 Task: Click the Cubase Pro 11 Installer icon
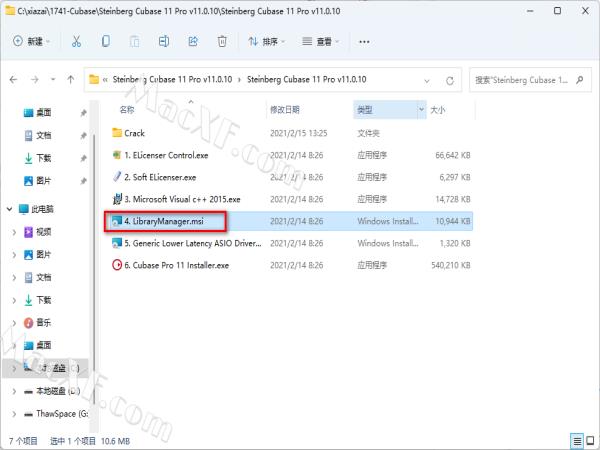tap(117, 265)
